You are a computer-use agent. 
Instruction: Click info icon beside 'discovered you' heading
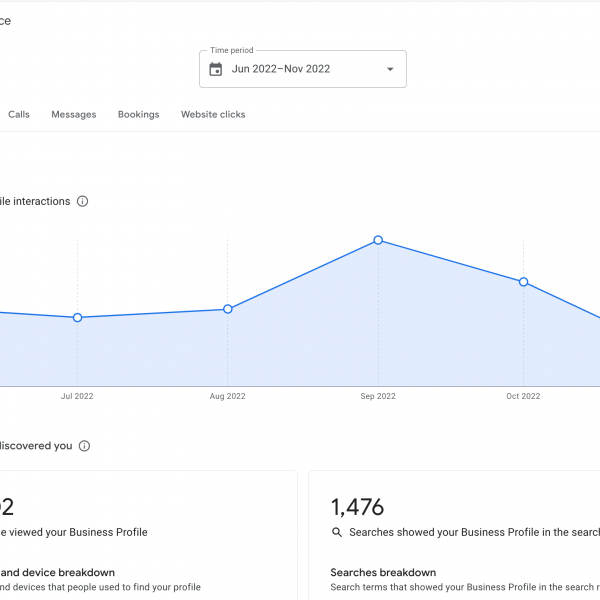pyautogui.click(x=85, y=446)
